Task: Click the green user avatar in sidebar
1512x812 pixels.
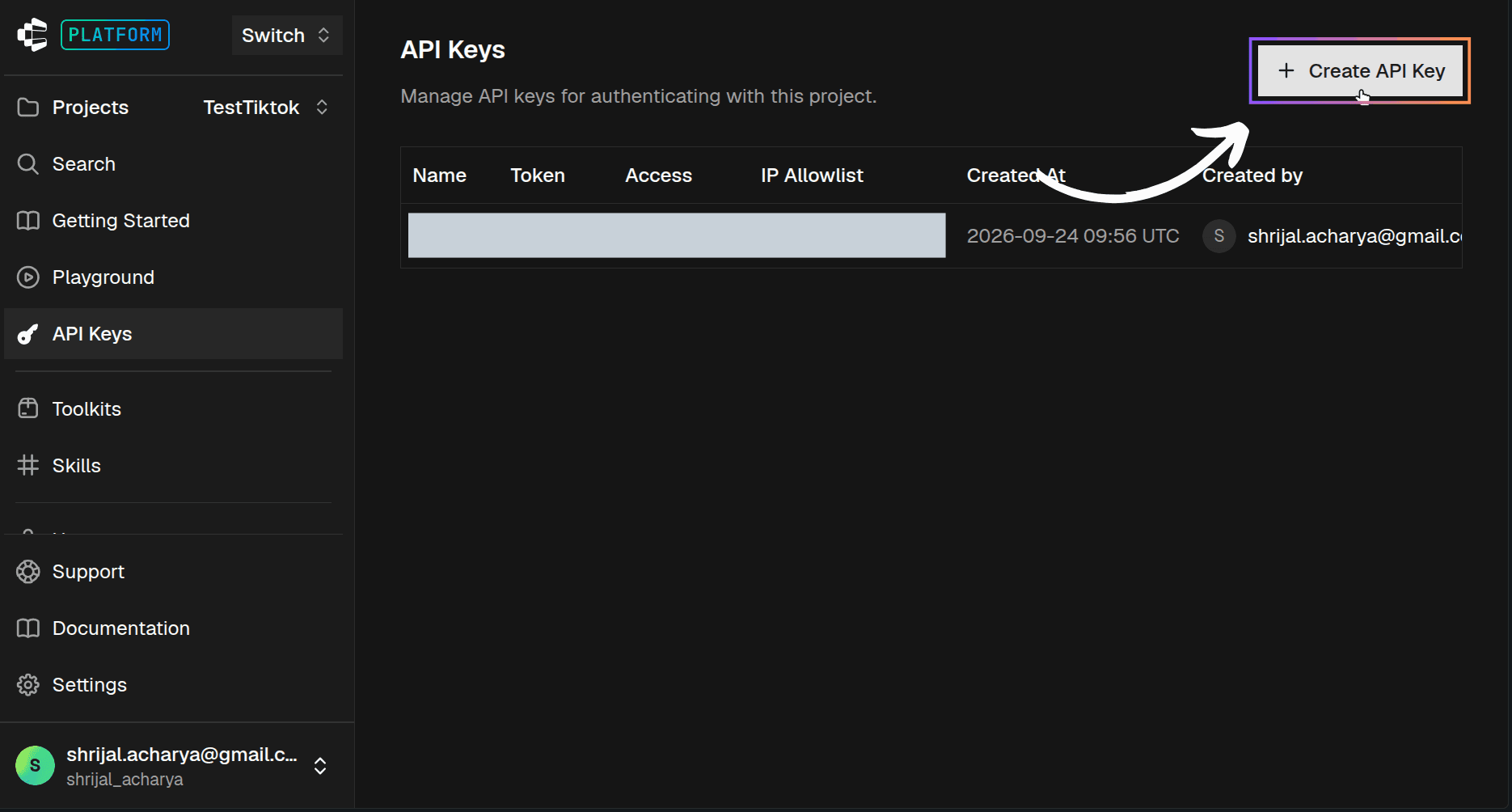Action: point(35,765)
